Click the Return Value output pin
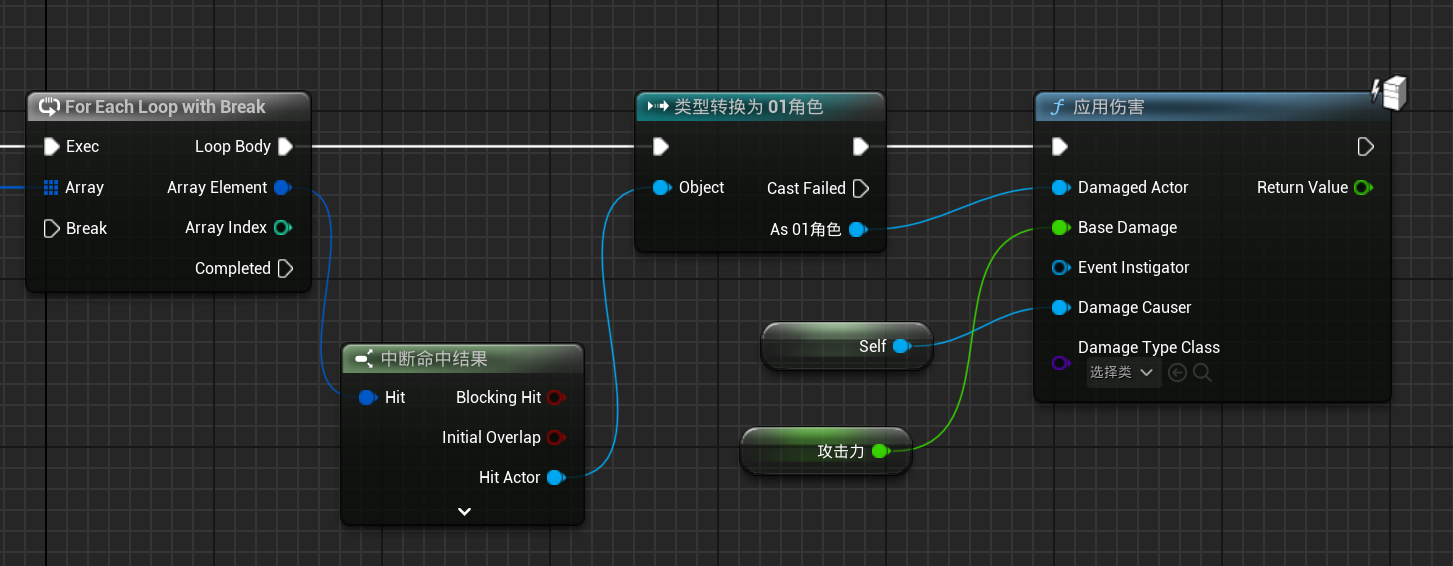This screenshot has height=566, width=1453. click(x=1362, y=188)
